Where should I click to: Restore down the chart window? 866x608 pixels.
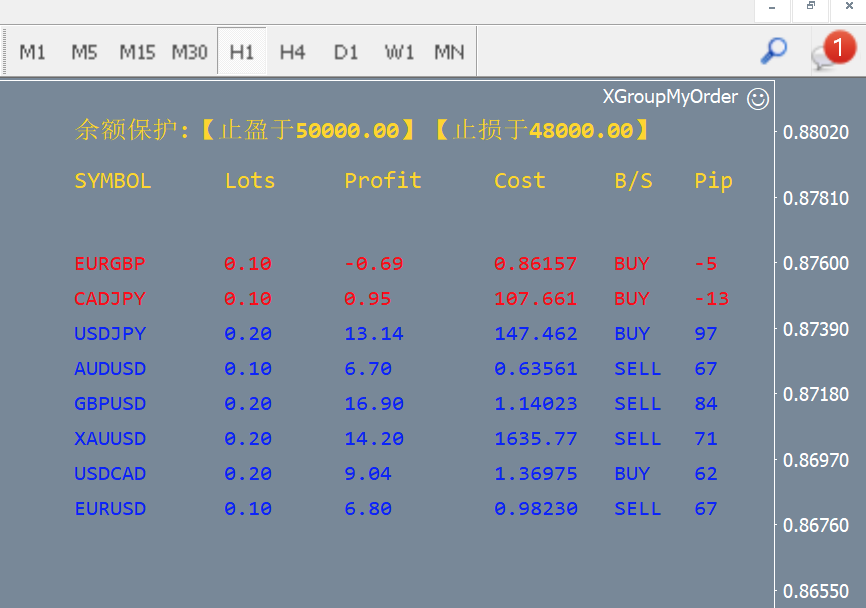tap(810, 8)
